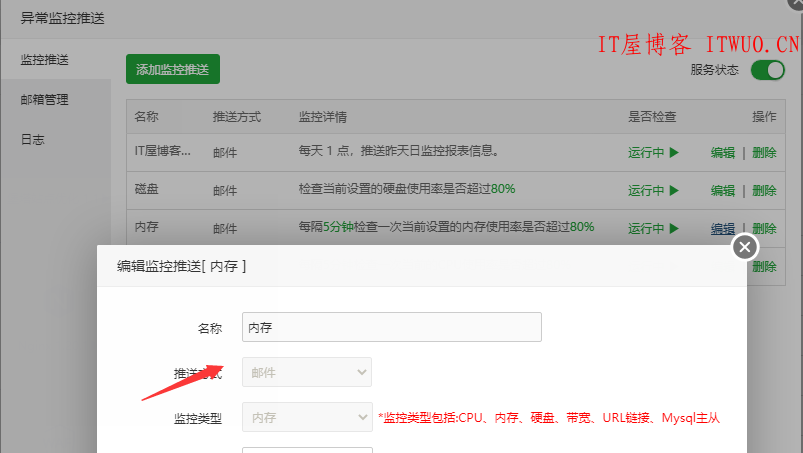Select the IT屋博客... name cell
803x453 pixels.
162,151
